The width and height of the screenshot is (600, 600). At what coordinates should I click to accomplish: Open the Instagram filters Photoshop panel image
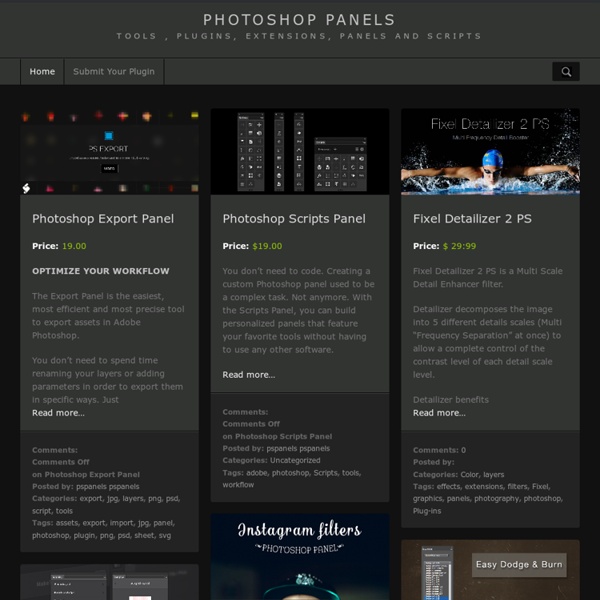pos(300,557)
